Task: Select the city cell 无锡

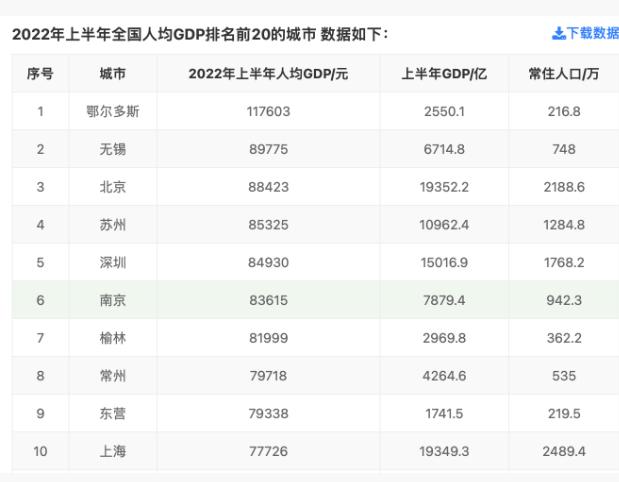Action: [x=113, y=149]
